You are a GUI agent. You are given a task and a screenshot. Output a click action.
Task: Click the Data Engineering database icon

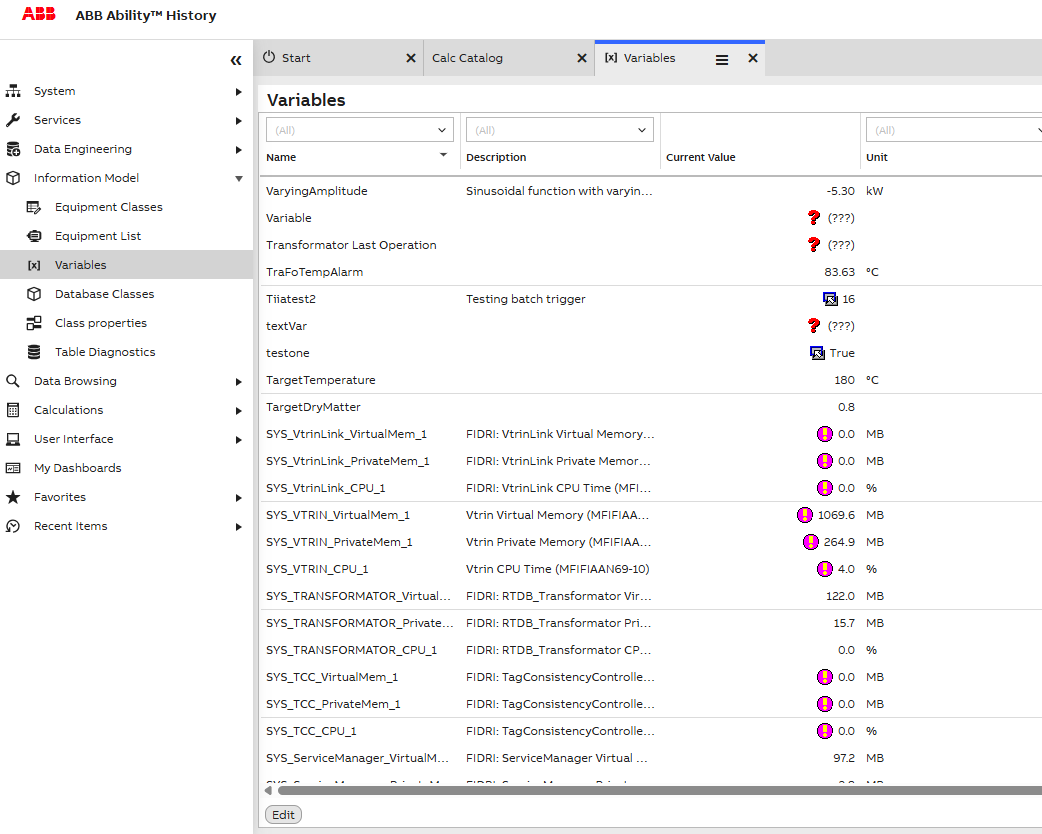click(x=13, y=149)
